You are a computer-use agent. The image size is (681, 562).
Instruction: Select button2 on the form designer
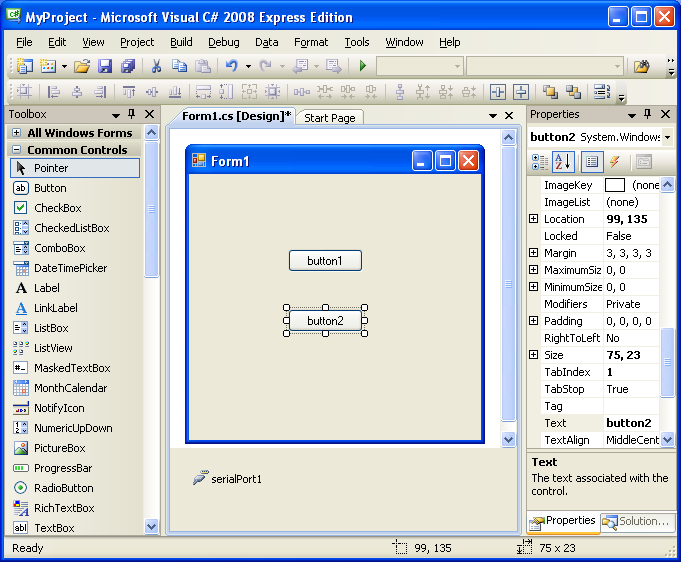(x=325, y=321)
